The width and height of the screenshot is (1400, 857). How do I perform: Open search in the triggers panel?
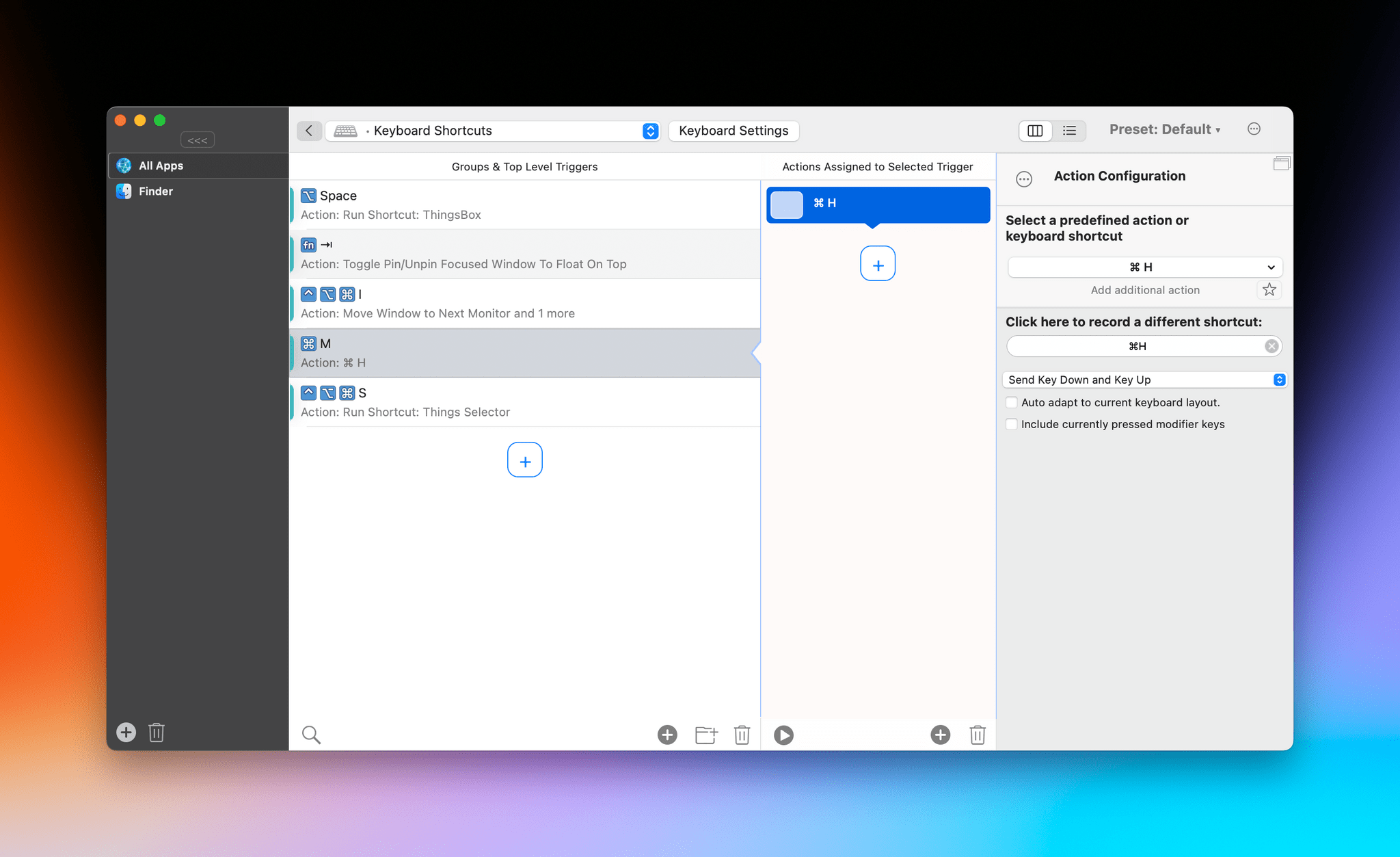(311, 734)
